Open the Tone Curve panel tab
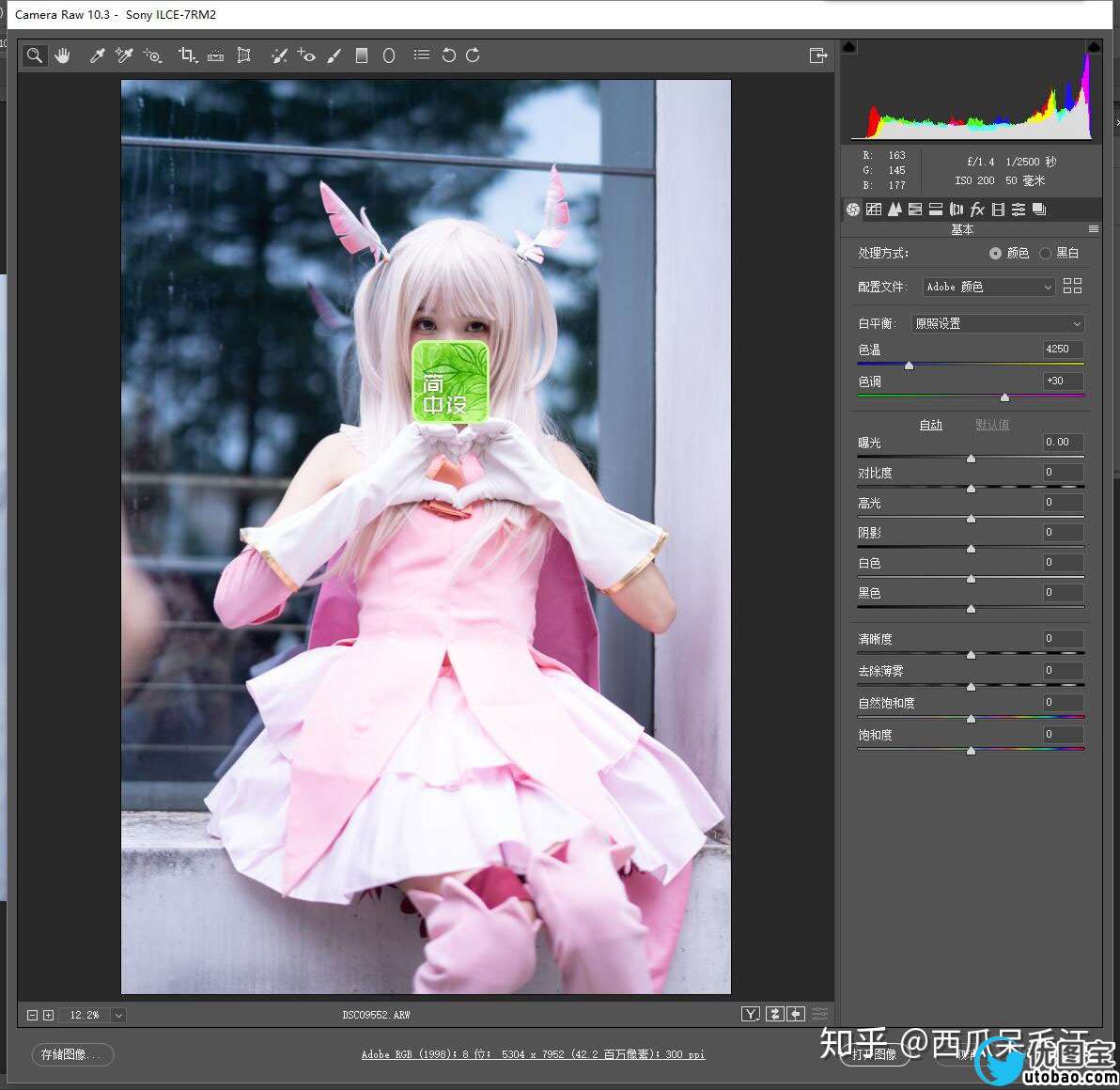Image resolution: width=1120 pixels, height=1090 pixels. (x=874, y=210)
